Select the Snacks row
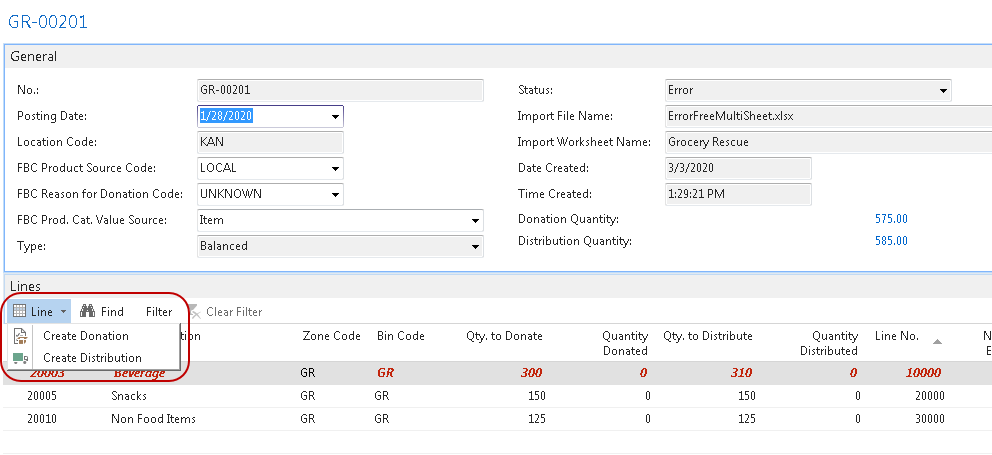The image size is (992, 455). (x=129, y=395)
